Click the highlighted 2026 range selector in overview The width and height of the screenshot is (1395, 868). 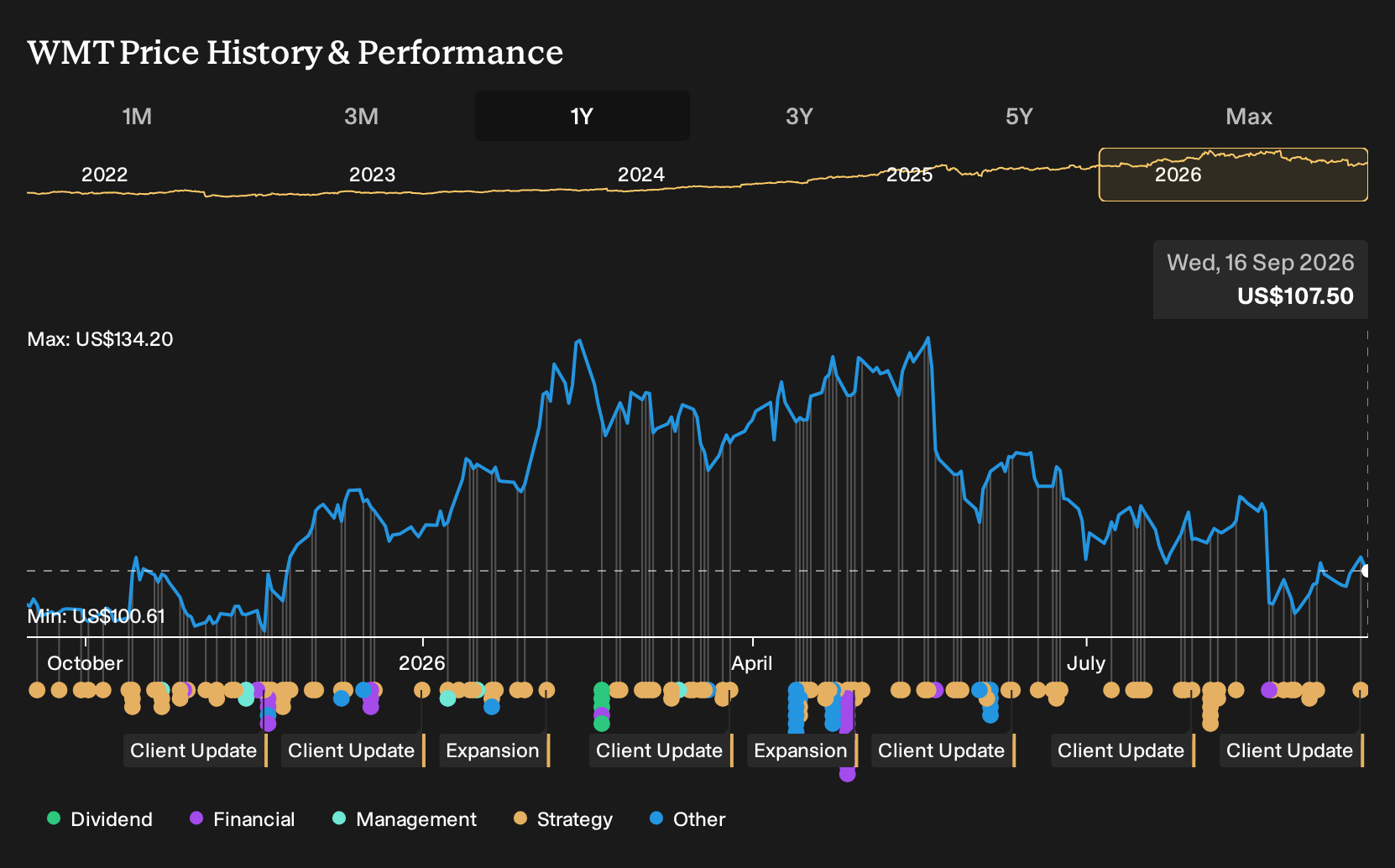point(1233,175)
